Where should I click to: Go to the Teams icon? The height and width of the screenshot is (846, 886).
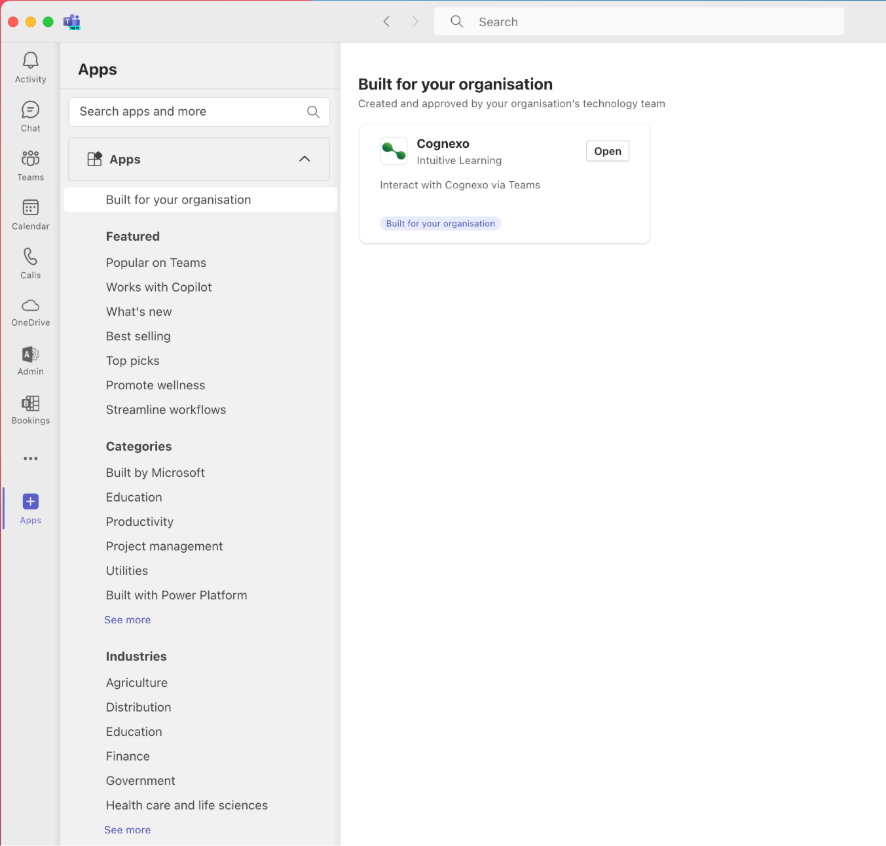[30, 159]
